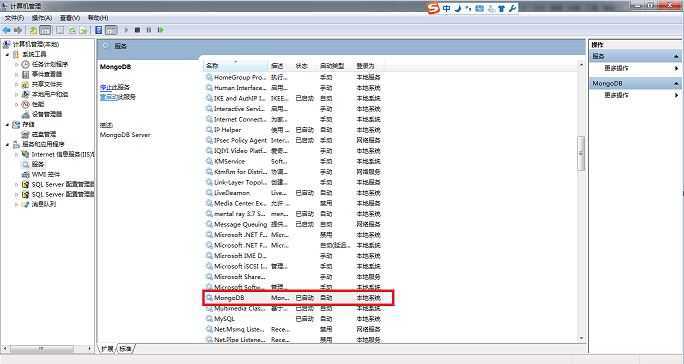Image resolution: width=684 pixels, height=364 pixels.
Task: Click the Pause Service toolbar icon
Action: tap(149, 30)
